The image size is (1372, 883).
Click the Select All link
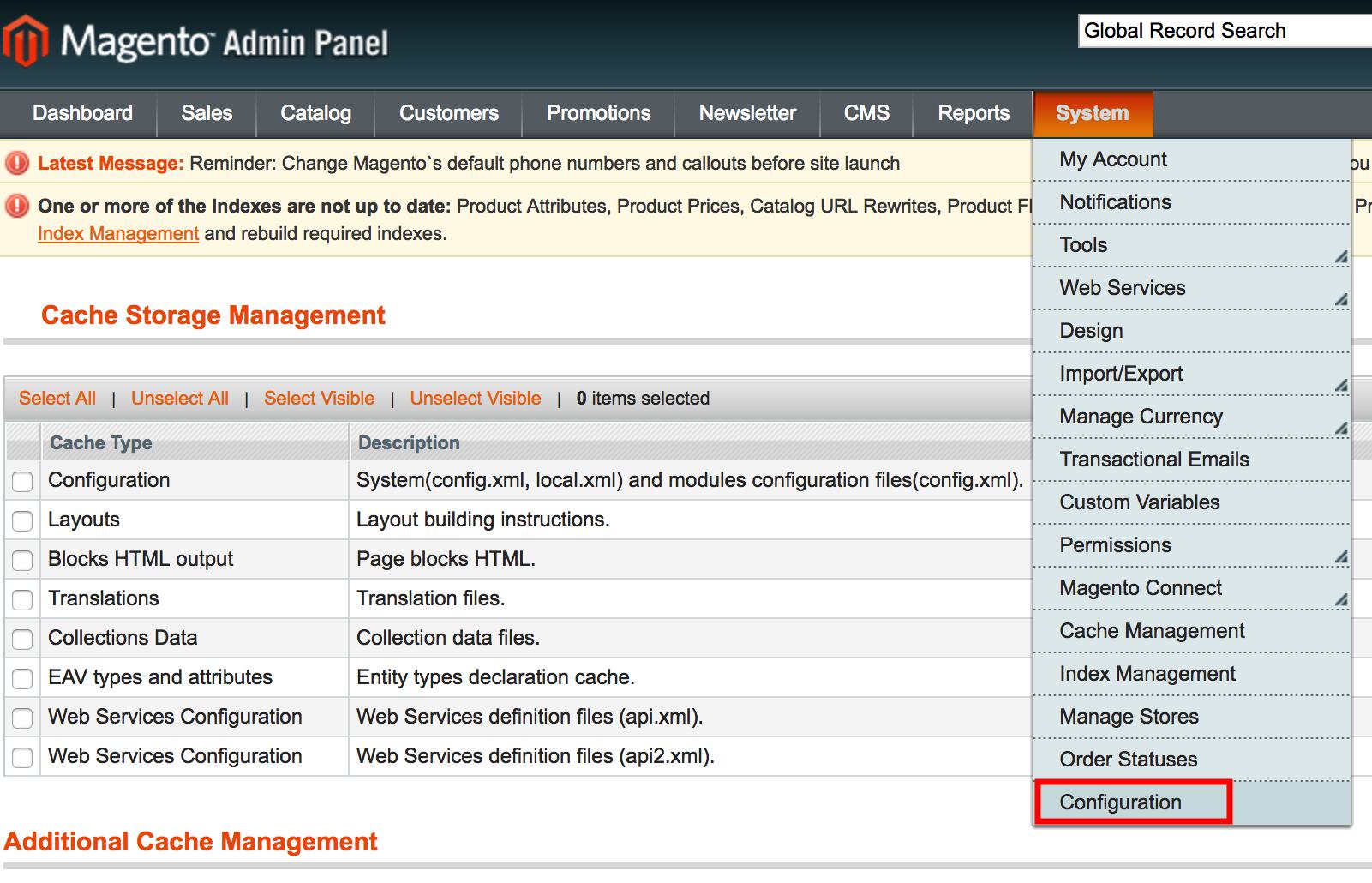[57, 399]
